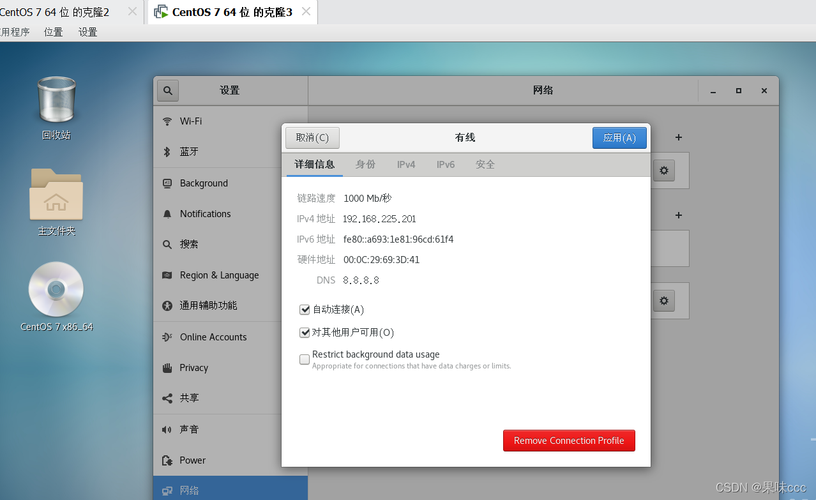Enable Restrict background data usage
Image resolution: width=816 pixels, height=500 pixels.
coord(305,359)
